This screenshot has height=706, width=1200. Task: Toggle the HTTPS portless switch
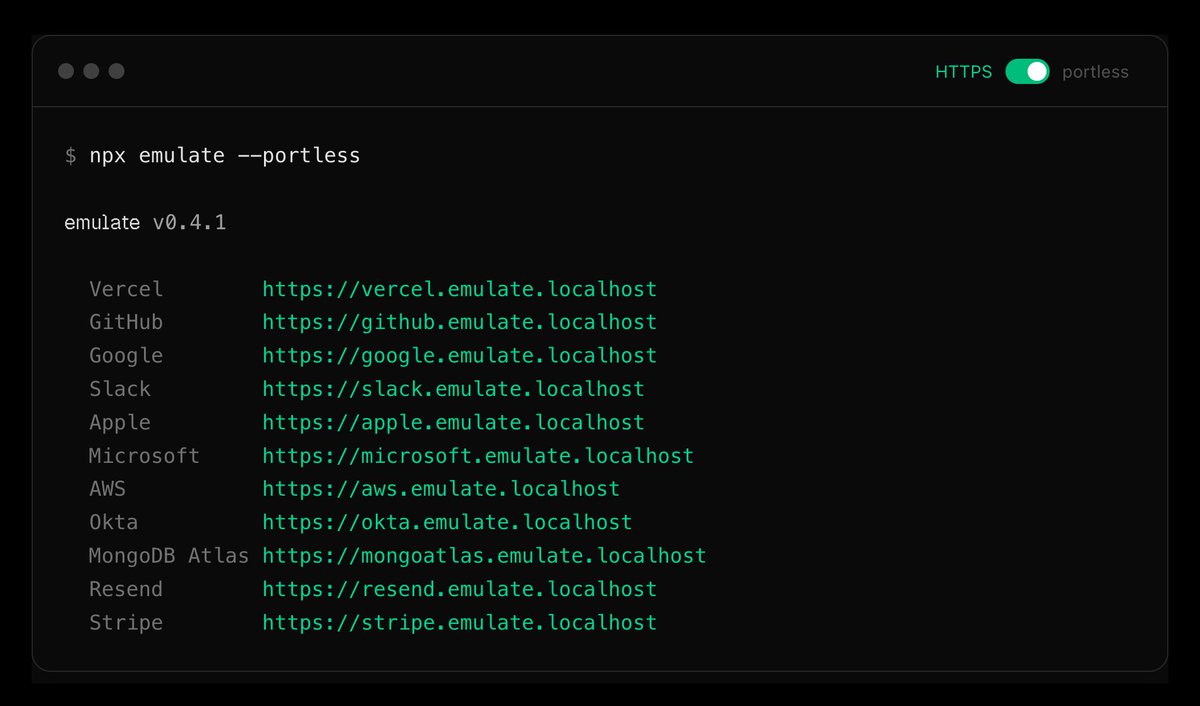tap(1027, 72)
